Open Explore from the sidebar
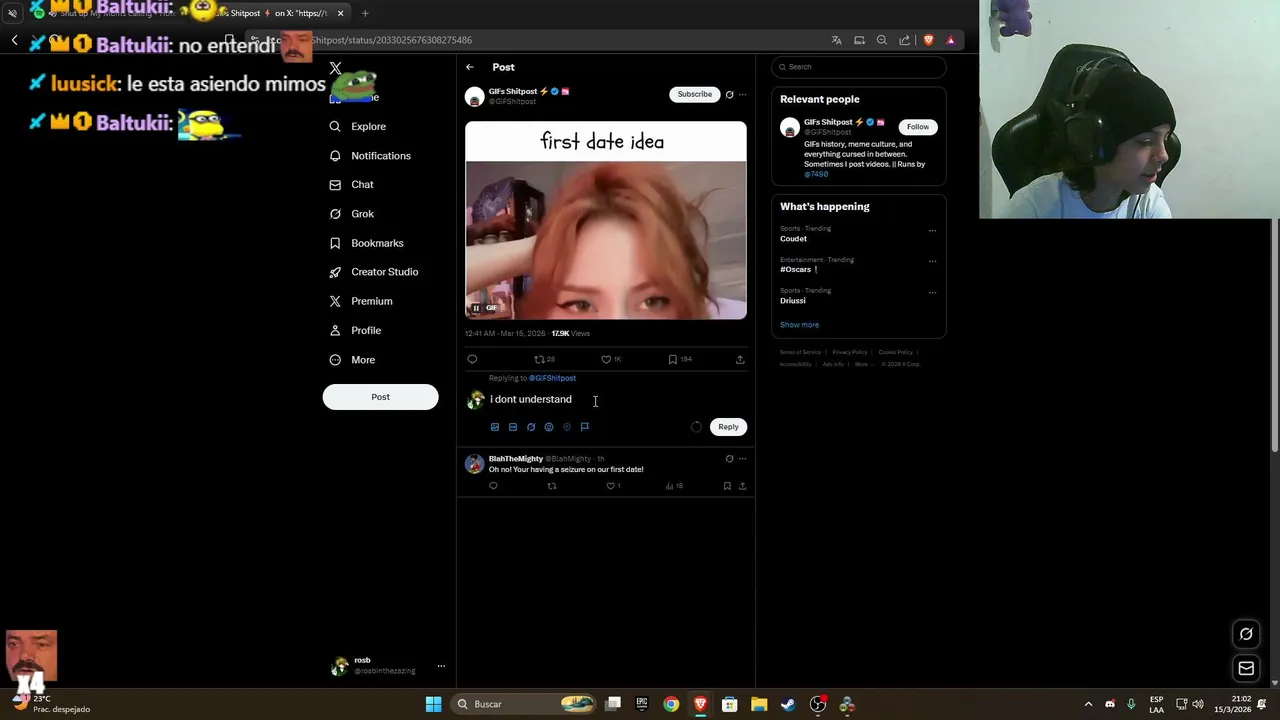This screenshot has width=1280, height=720. [x=358, y=127]
